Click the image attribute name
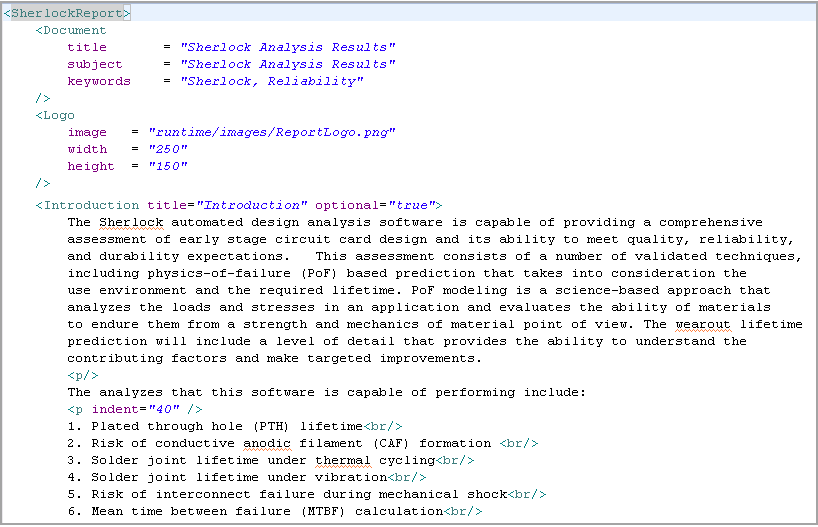 pos(87,133)
